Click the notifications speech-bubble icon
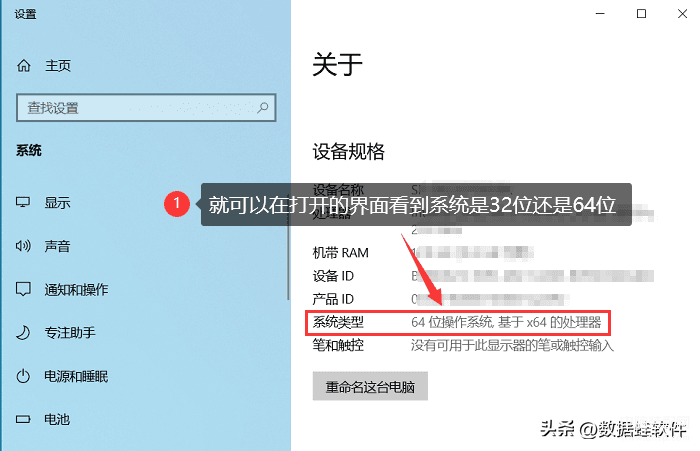The height and width of the screenshot is (451, 700). tap(23, 289)
